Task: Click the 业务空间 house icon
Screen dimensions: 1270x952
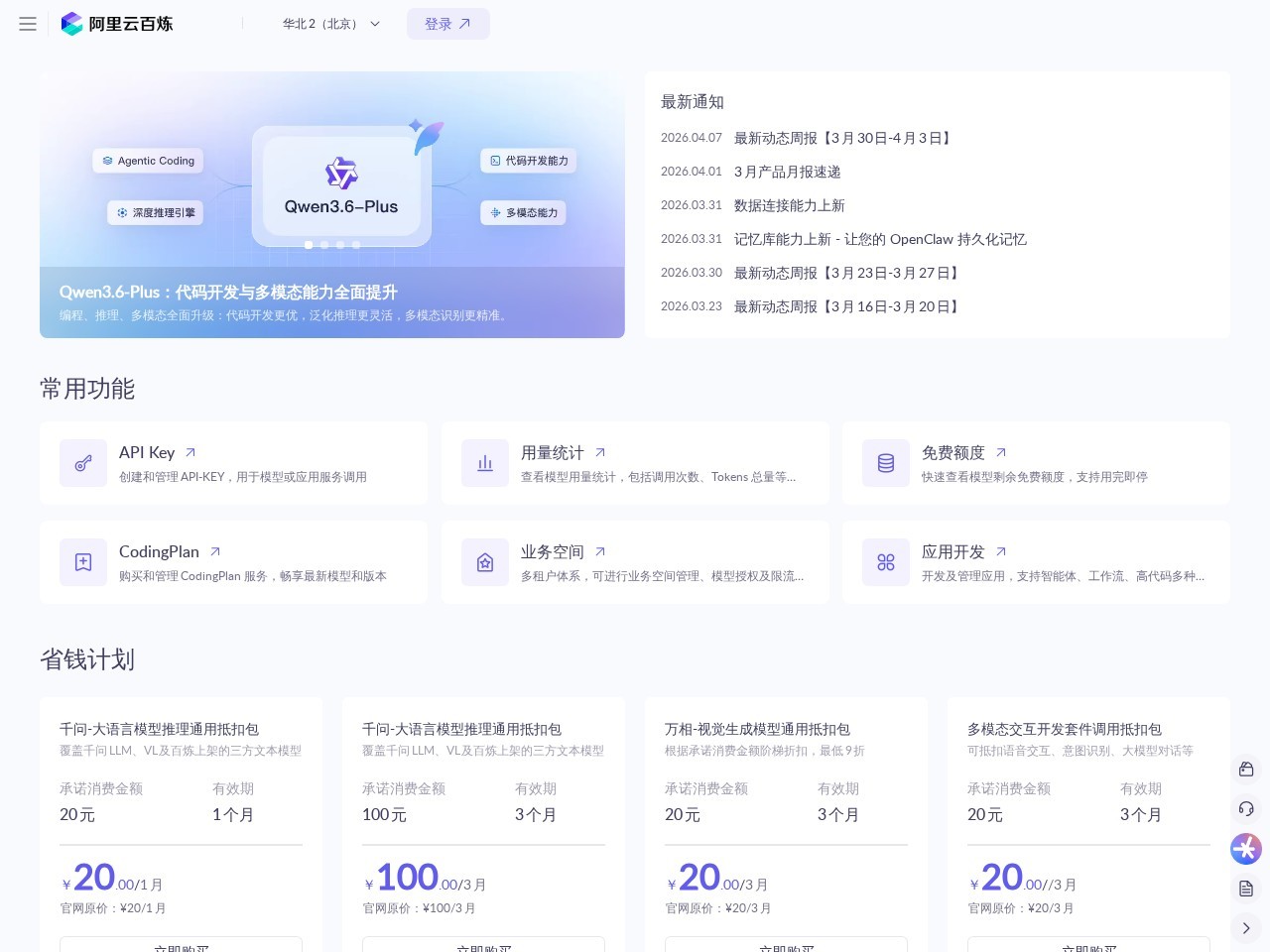Action: pyautogui.click(x=485, y=562)
